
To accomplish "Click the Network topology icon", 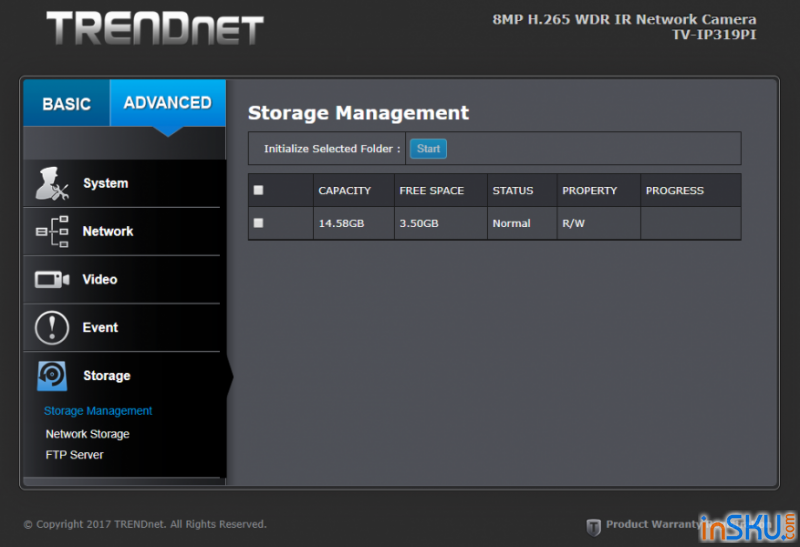I will click(x=52, y=231).
